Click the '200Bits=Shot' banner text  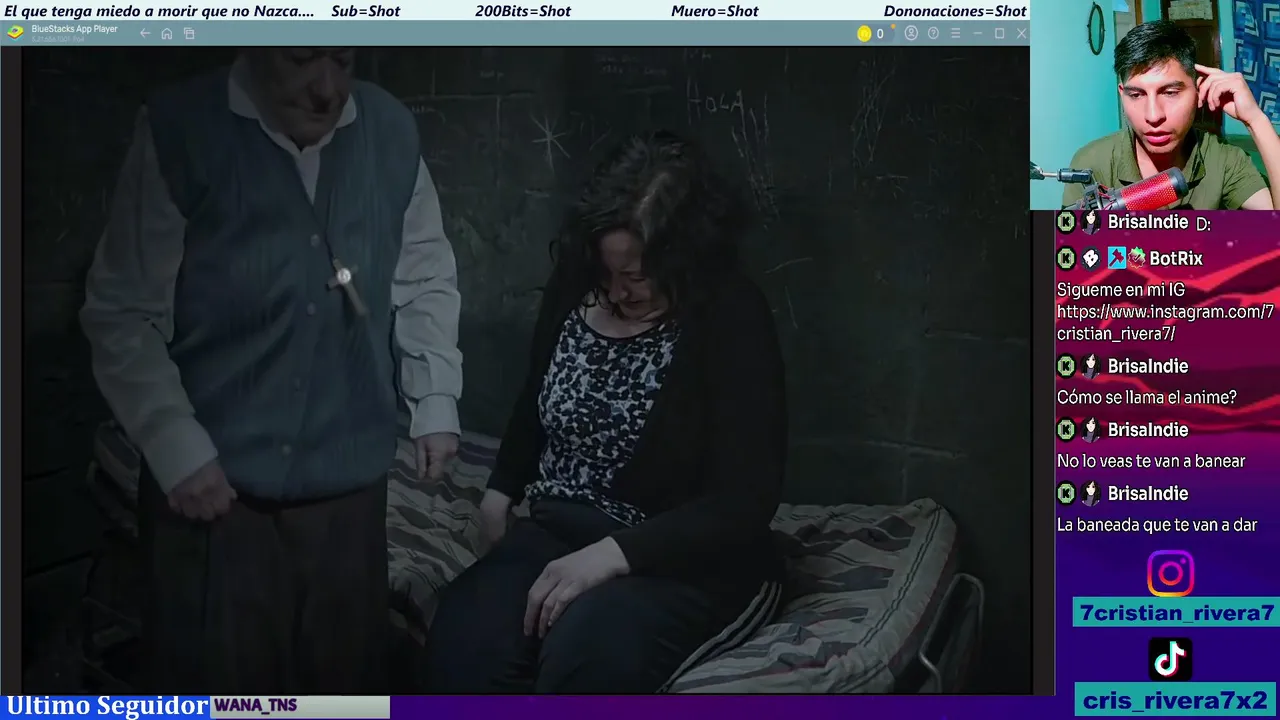(x=523, y=11)
